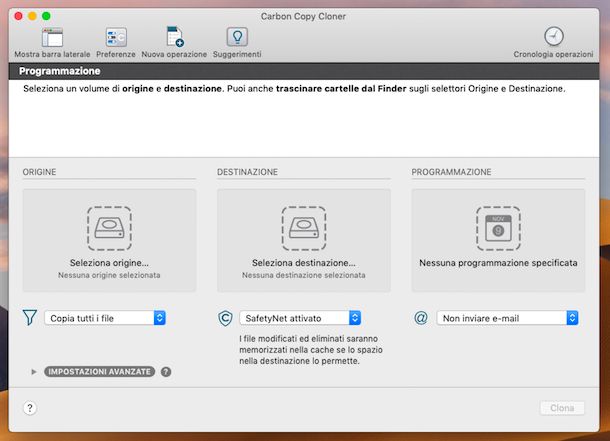Click the SafetyNet shield icon
The height and width of the screenshot is (441, 610).
tap(225, 318)
